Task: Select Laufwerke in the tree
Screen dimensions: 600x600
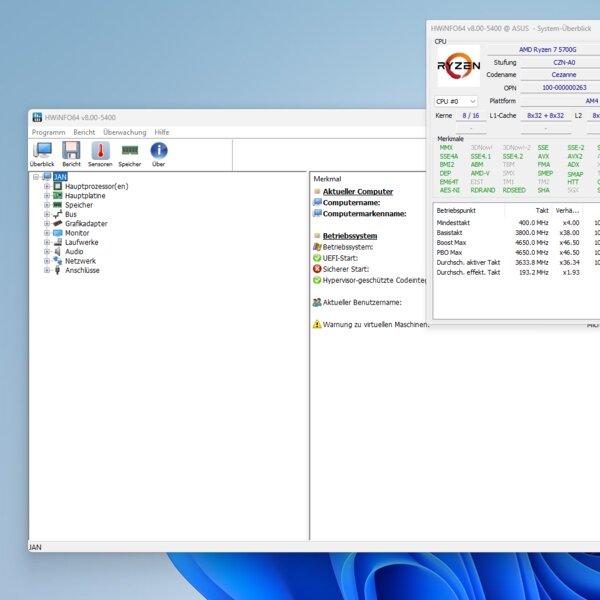Action: (82, 242)
